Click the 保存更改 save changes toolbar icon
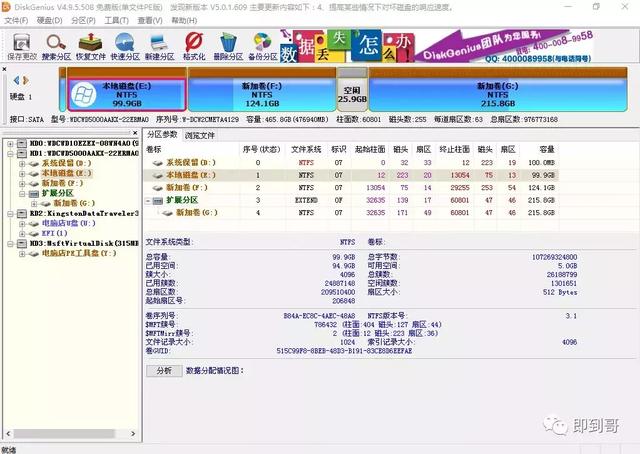The image size is (640, 454). point(22,47)
